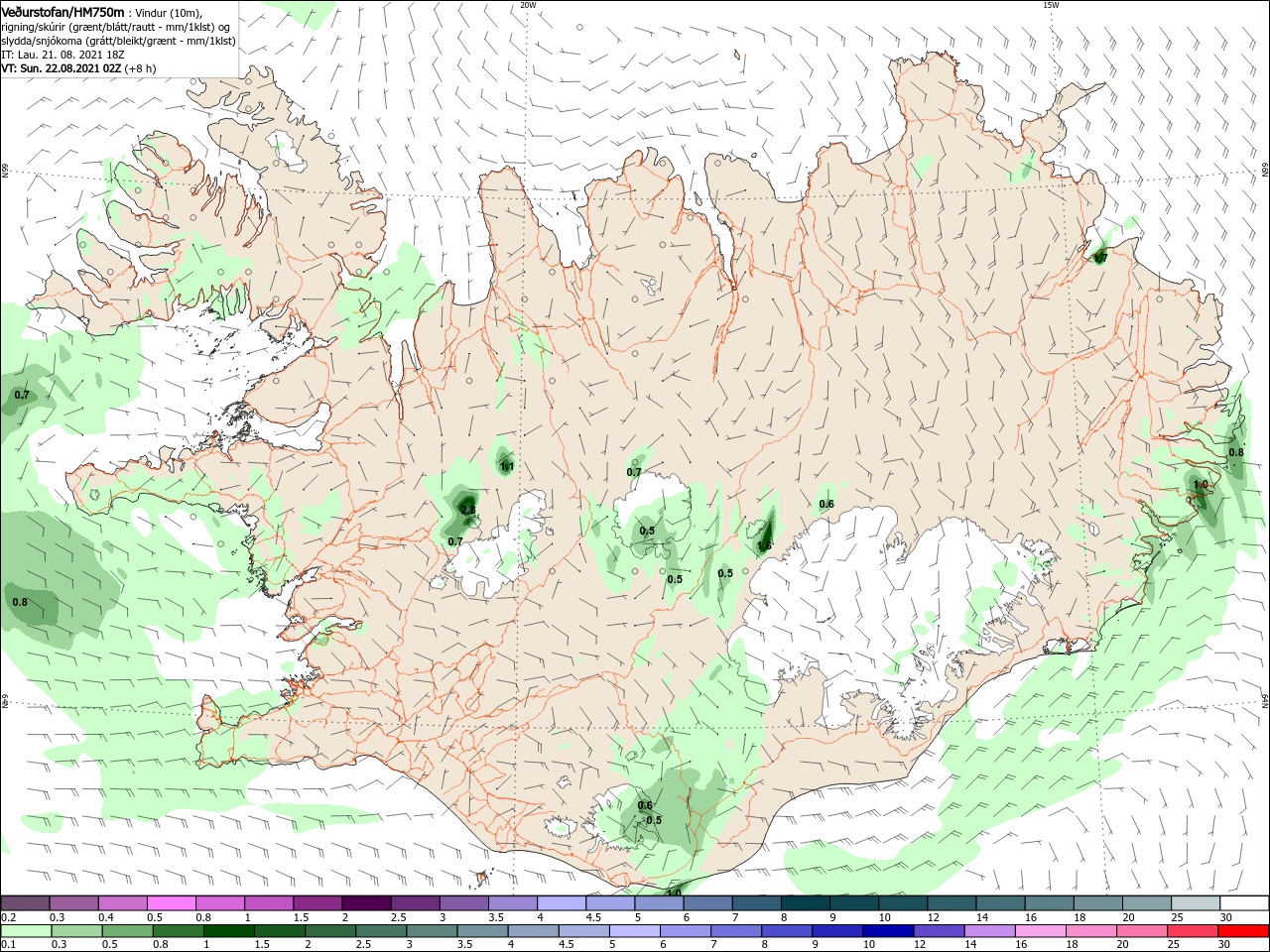Pick the darkest purple 2 swatch, upper row
The height and width of the screenshot is (952, 1270).
[x=366, y=903]
